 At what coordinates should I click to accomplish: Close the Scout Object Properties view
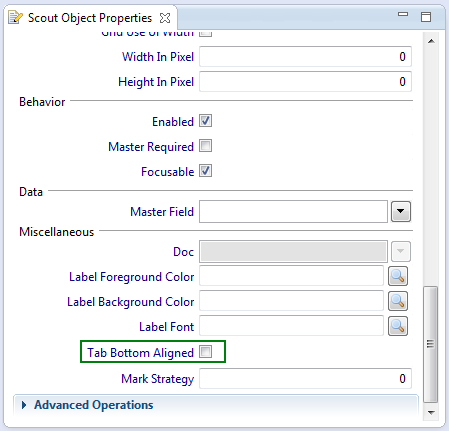point(165,18)
